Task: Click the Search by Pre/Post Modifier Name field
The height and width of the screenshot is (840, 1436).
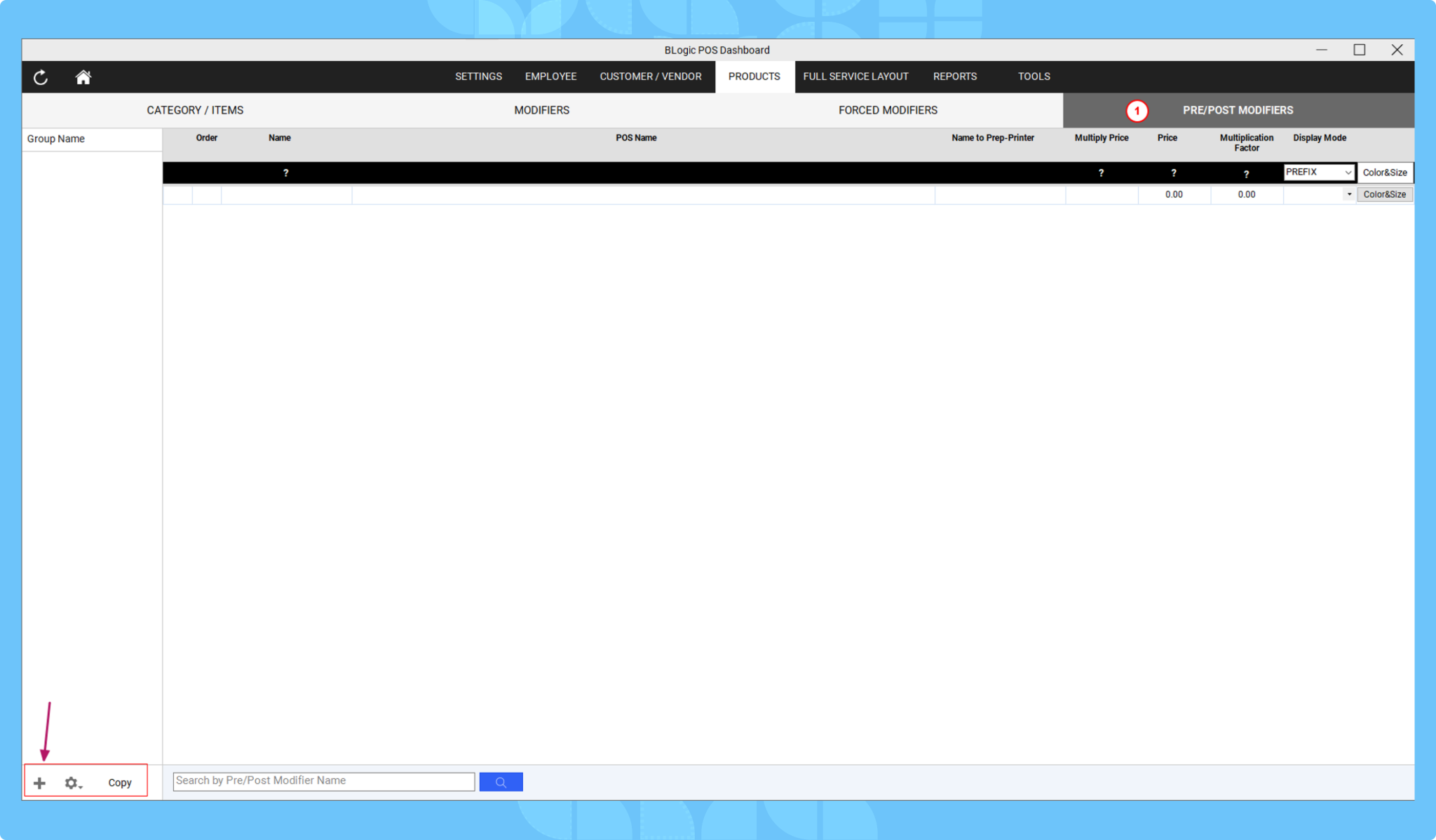Action: 324,781
